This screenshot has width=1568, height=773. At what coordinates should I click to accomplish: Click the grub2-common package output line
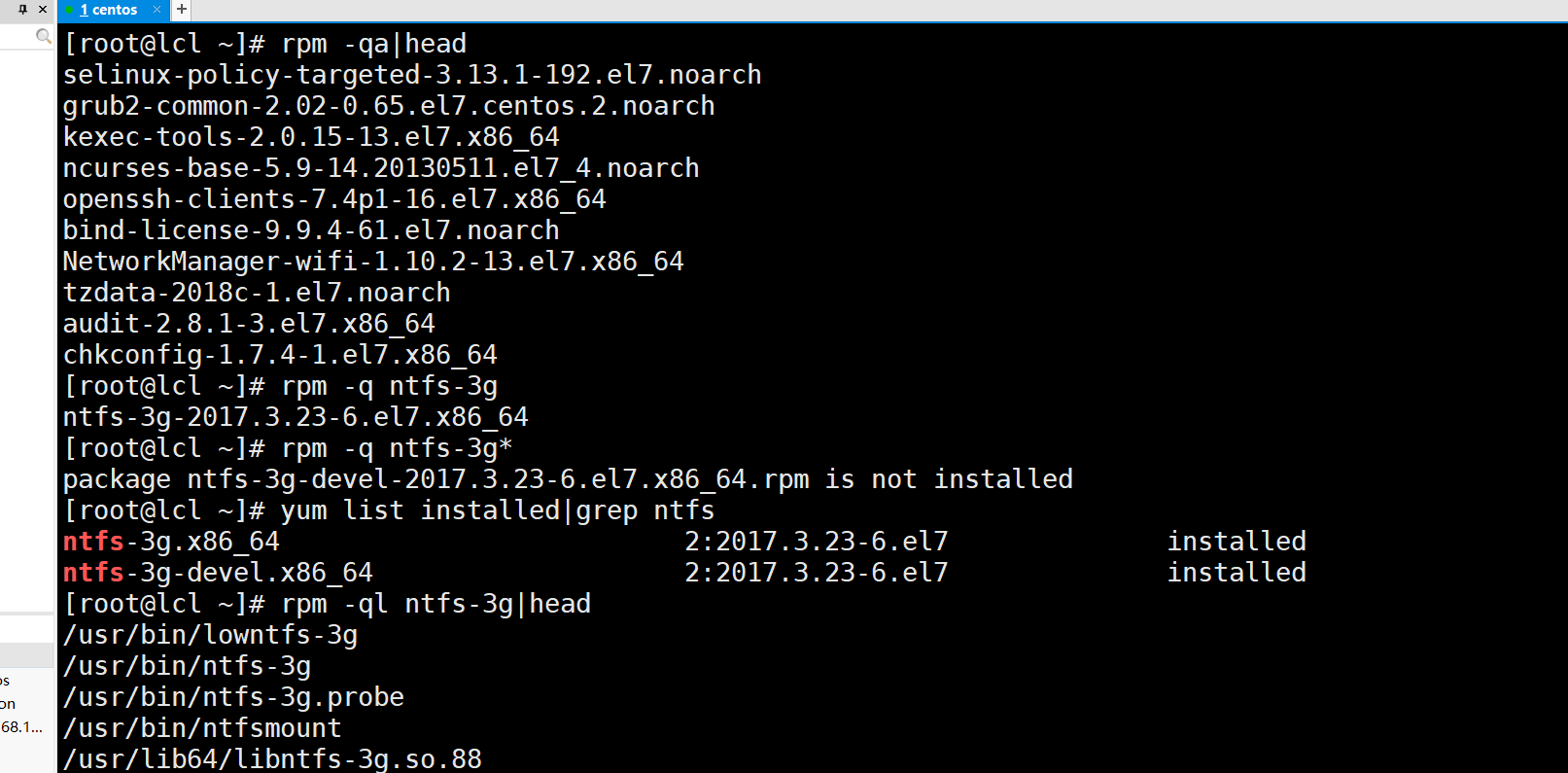pyautogui.click(x=389, y=106)
